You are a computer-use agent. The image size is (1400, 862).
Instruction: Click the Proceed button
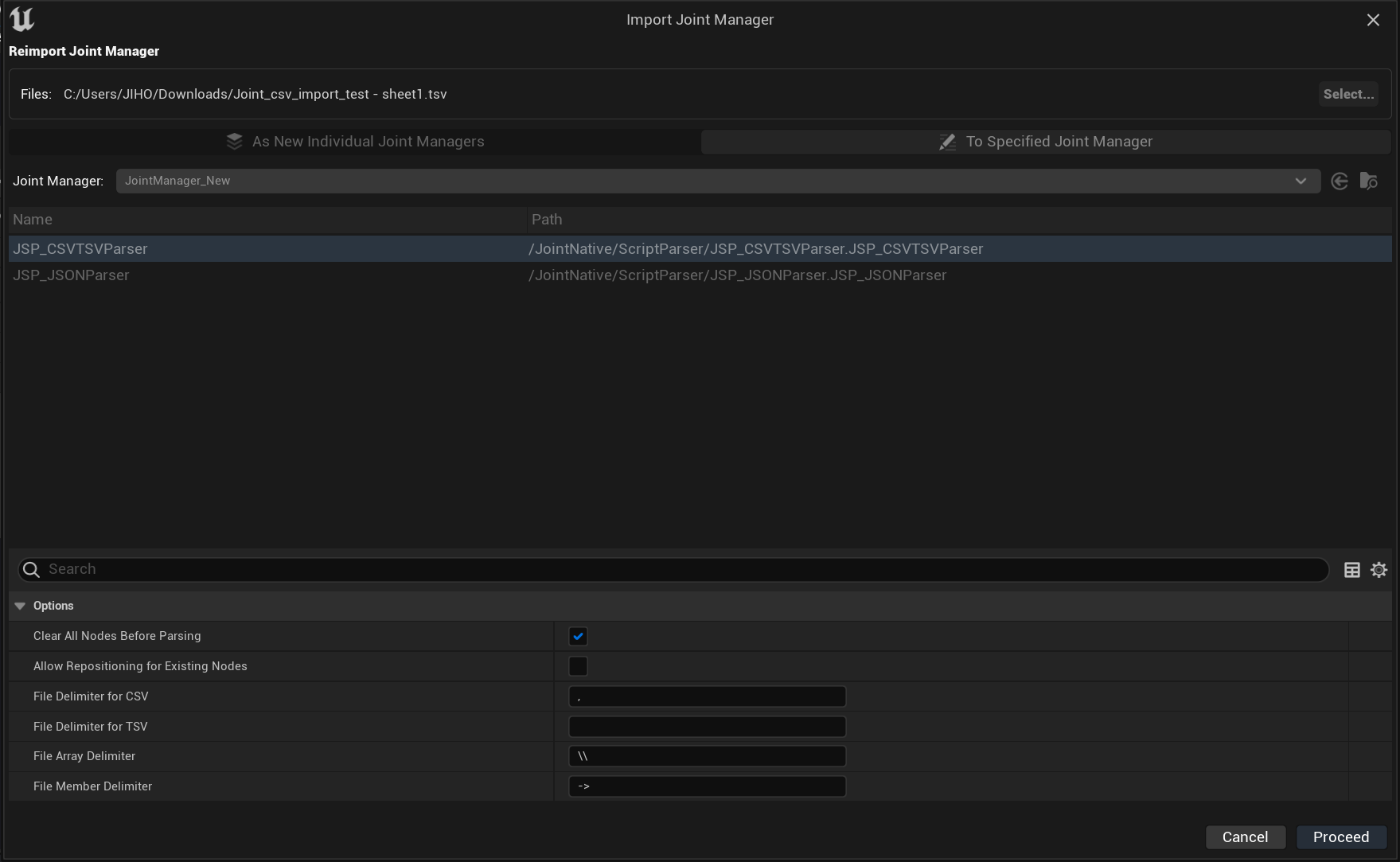1340,837
